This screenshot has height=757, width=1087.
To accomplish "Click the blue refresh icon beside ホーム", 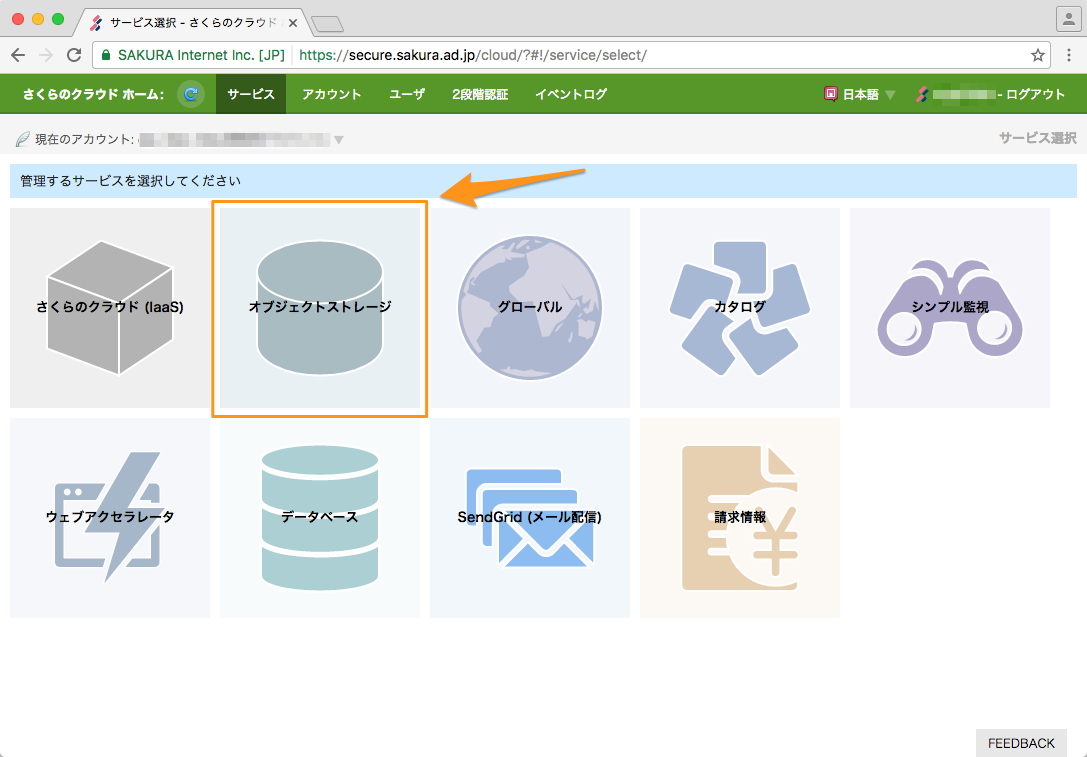I will (x=191, y=94).
